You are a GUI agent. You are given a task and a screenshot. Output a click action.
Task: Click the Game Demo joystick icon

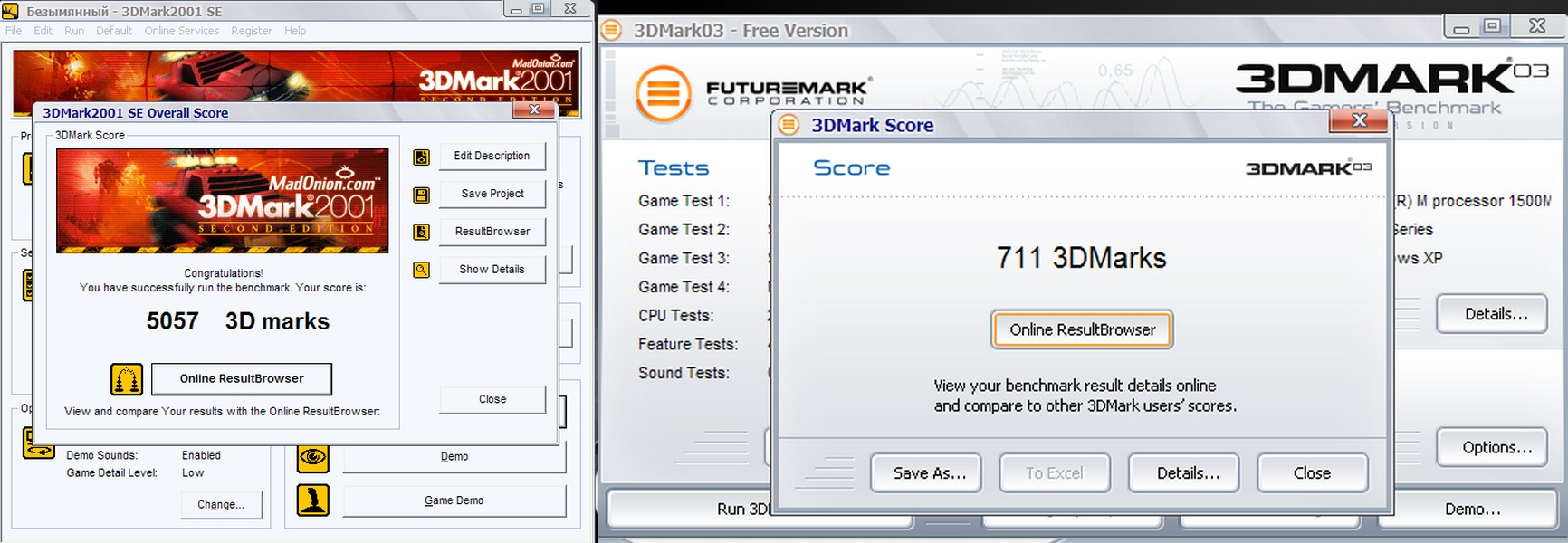tap(313, 500)
